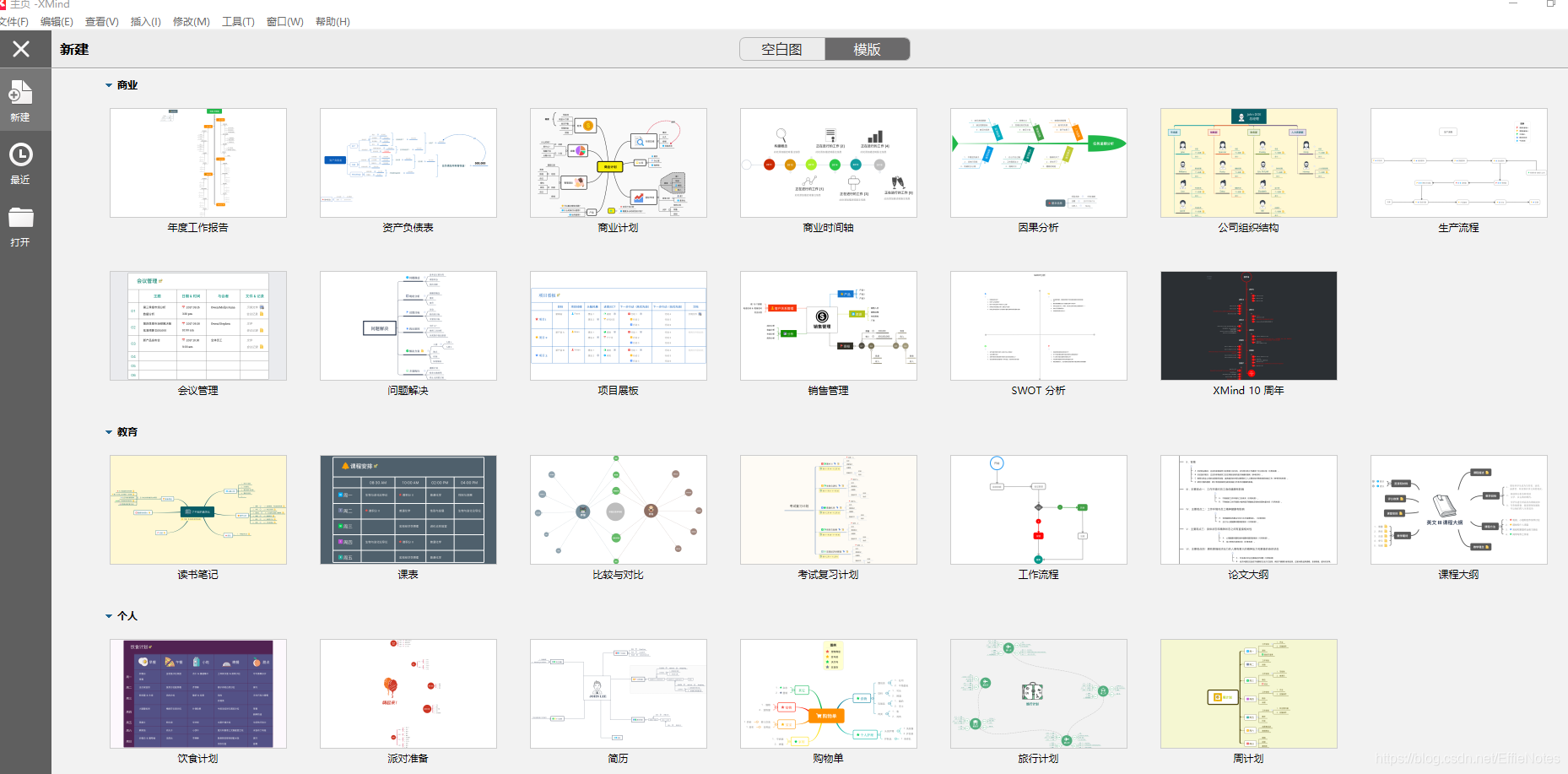
Task: Select the 公司组织结构 template thumbnail
Action: click(1249, 163)
